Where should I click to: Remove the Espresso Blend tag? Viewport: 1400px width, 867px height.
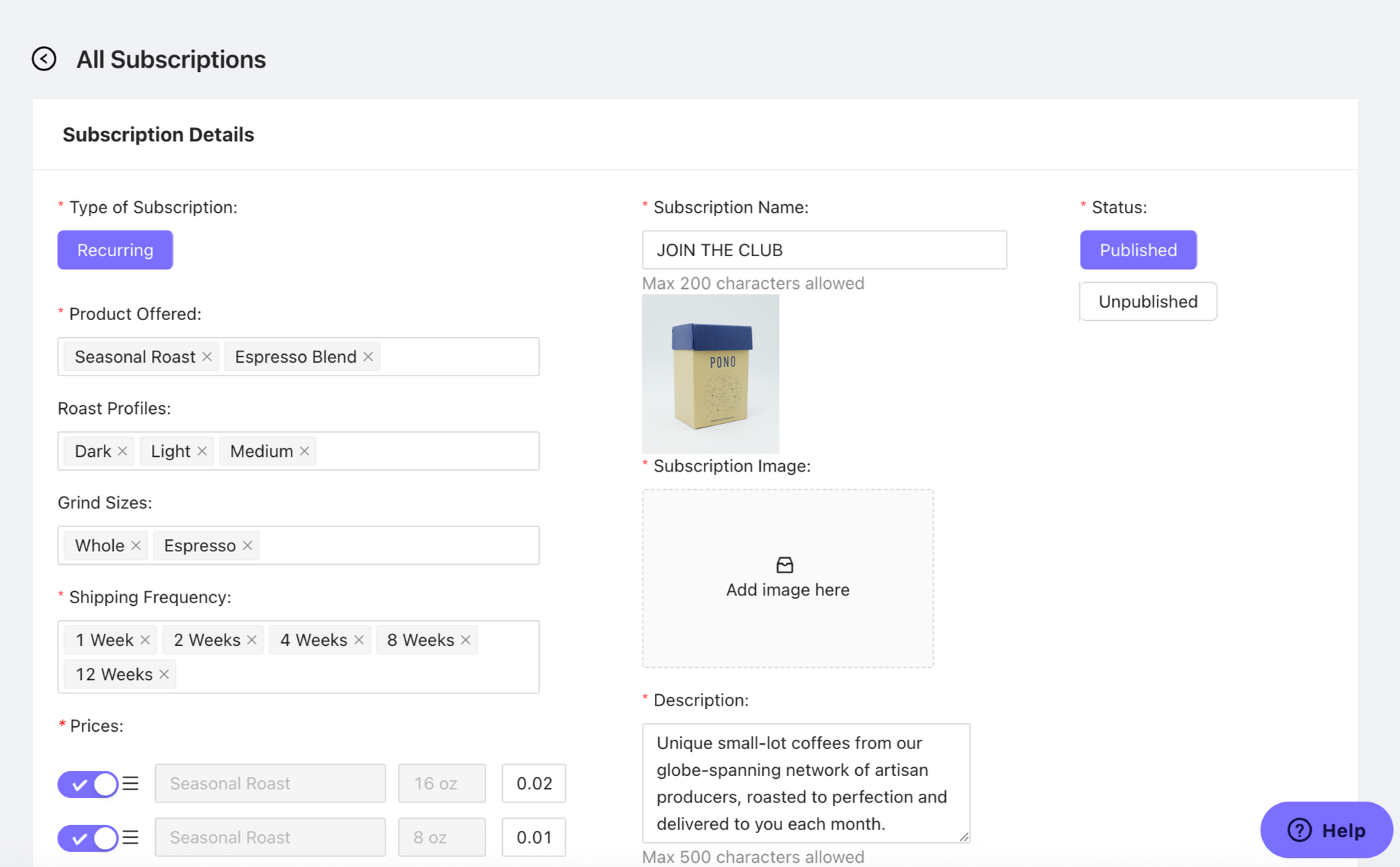[368, 357]
